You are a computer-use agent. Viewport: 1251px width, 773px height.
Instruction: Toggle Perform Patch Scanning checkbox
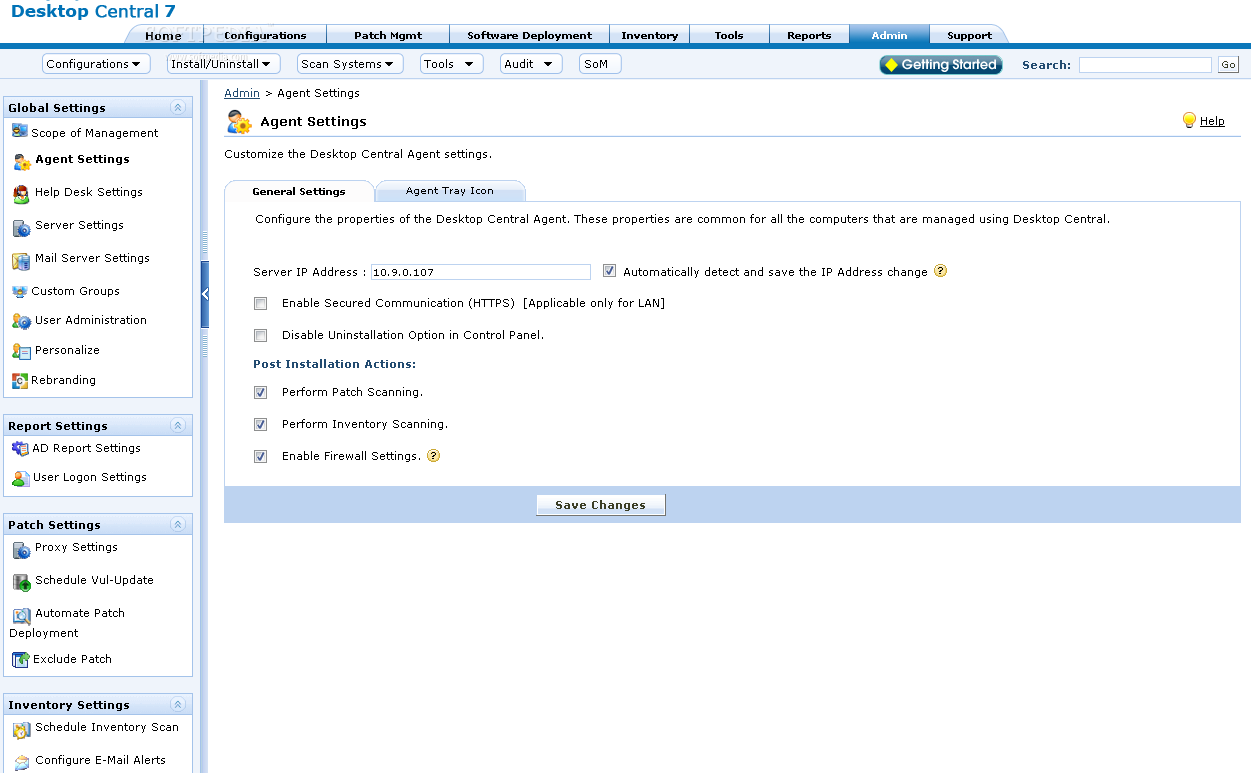[x=261, y=392]
